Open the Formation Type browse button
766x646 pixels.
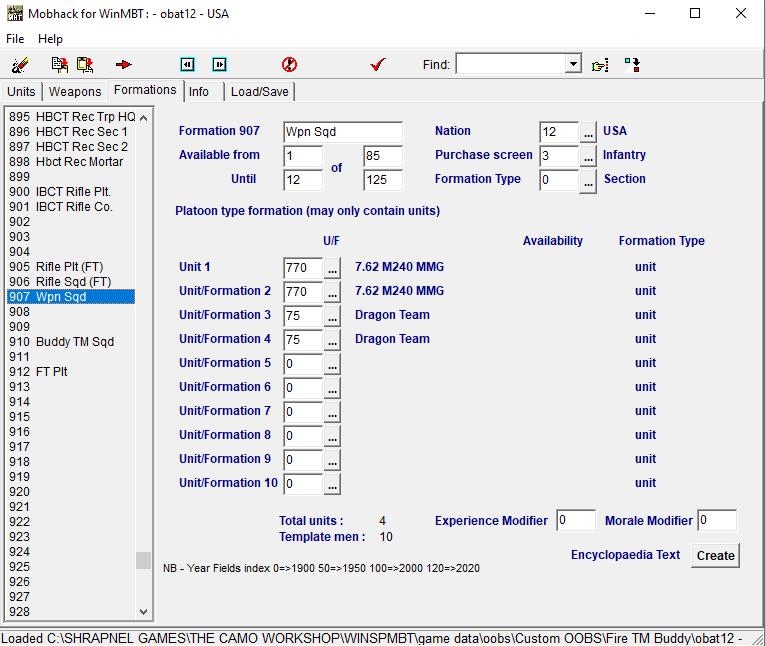(588, 180)
